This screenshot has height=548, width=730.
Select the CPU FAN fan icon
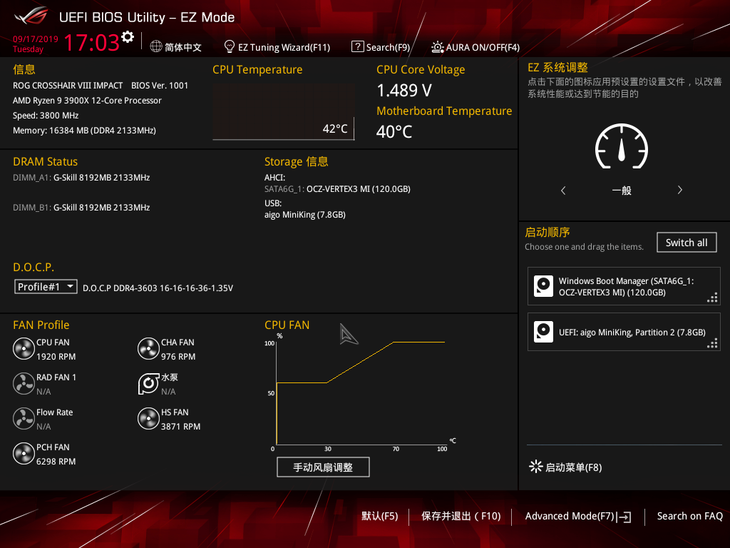24,349
